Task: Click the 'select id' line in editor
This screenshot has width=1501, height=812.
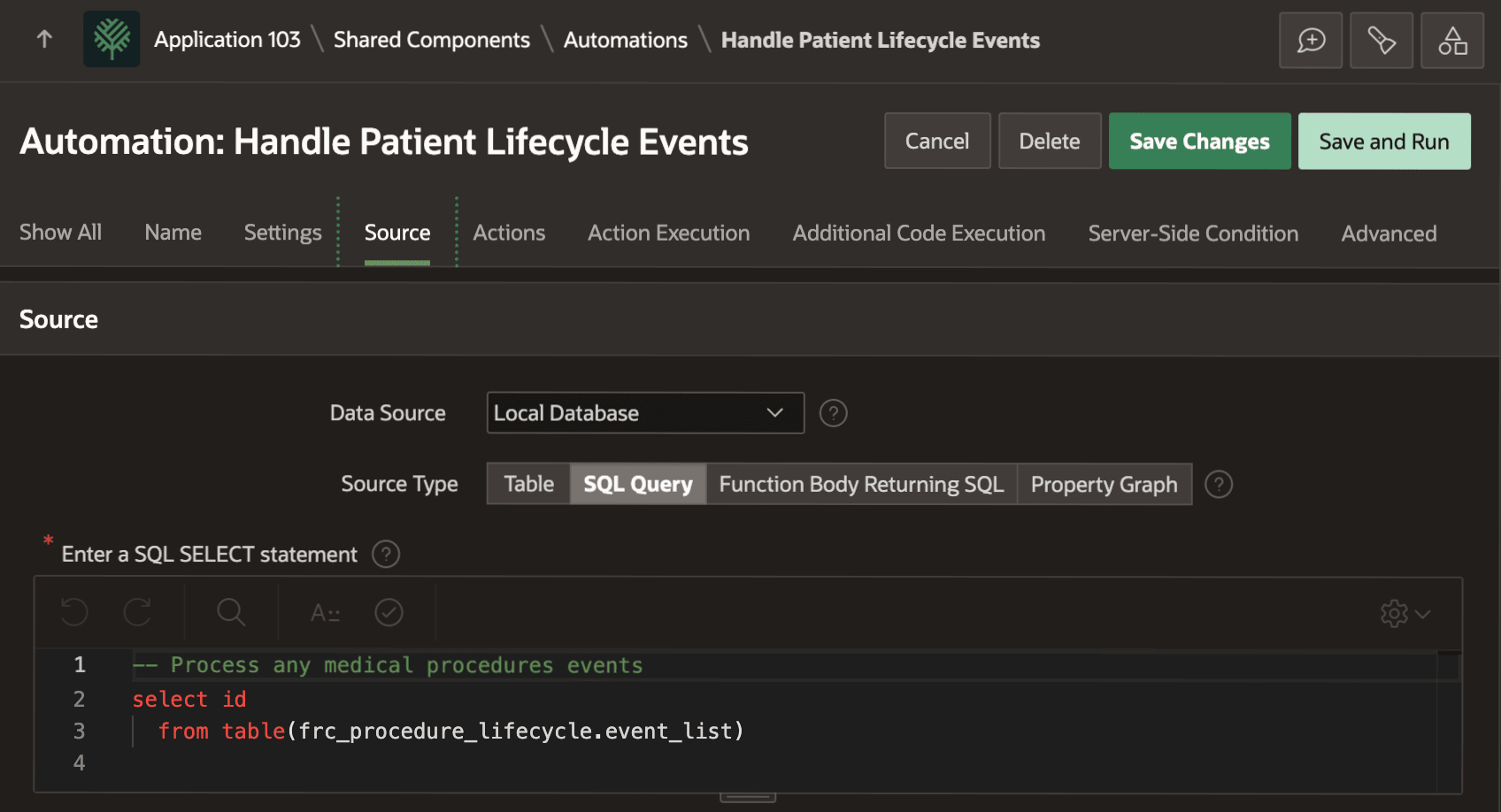Action: point(189,699)
